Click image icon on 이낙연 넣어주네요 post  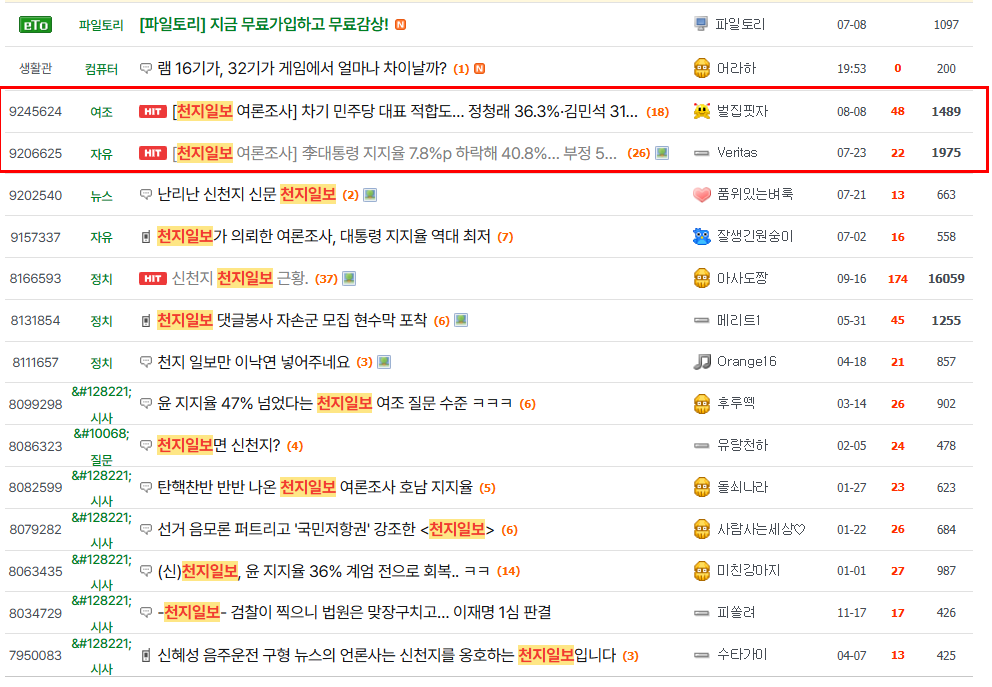(384, 362)
